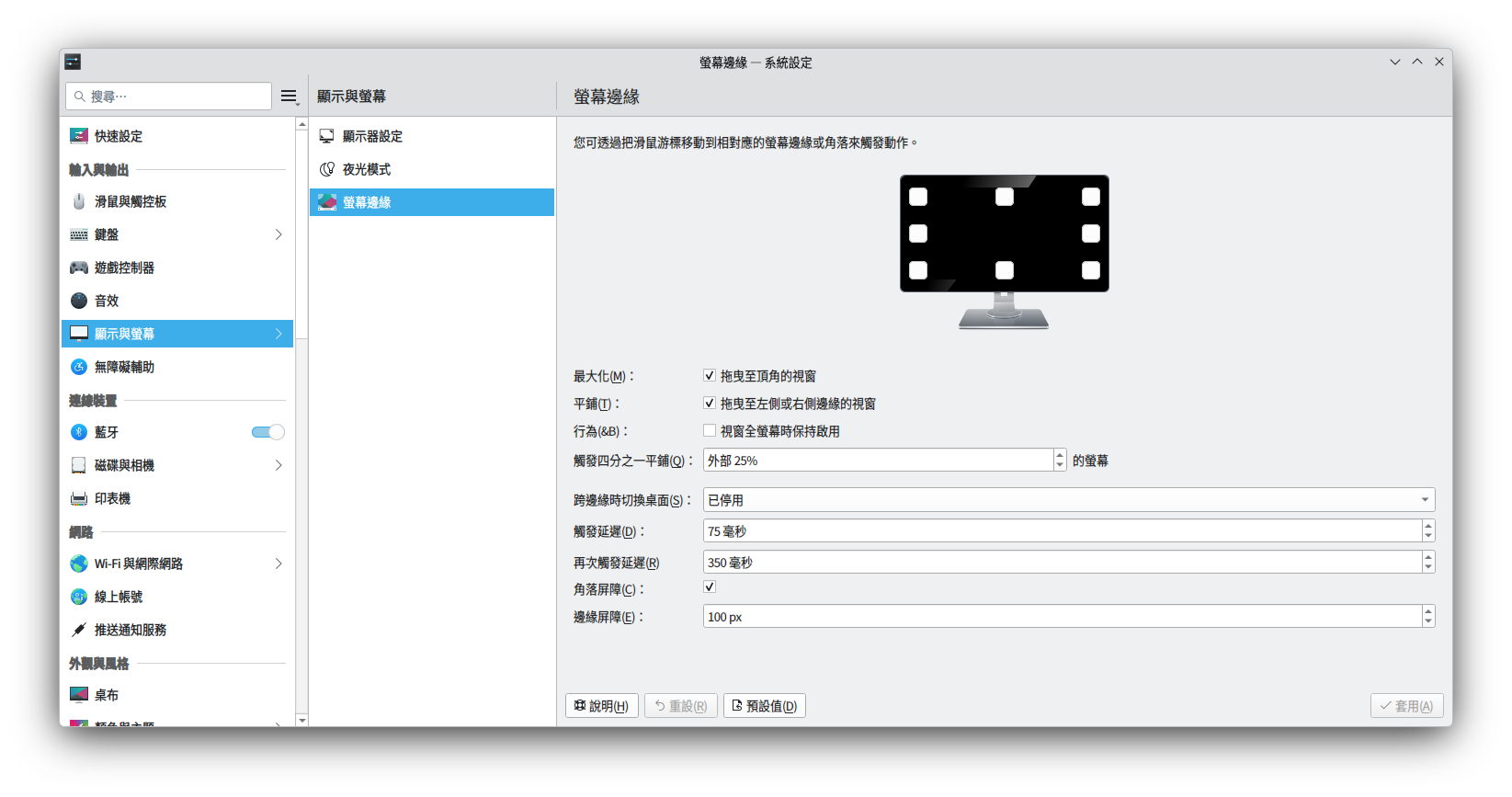Viewport: 1512px width, 797px height.
Task: Select 夜光模式 in the middle list
Action: click(432, 169)
